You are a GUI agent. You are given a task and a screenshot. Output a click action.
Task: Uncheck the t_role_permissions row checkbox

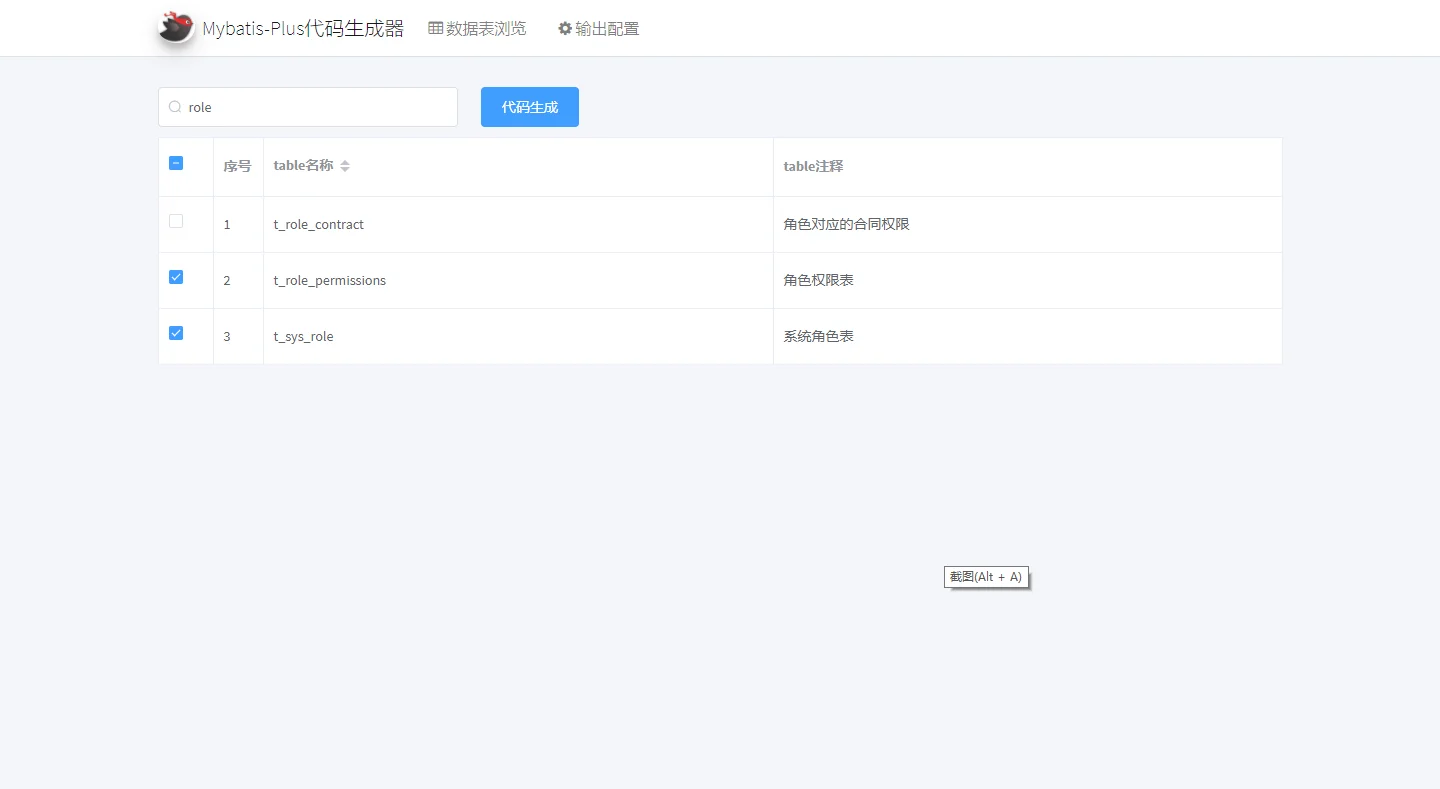(176, 277)
